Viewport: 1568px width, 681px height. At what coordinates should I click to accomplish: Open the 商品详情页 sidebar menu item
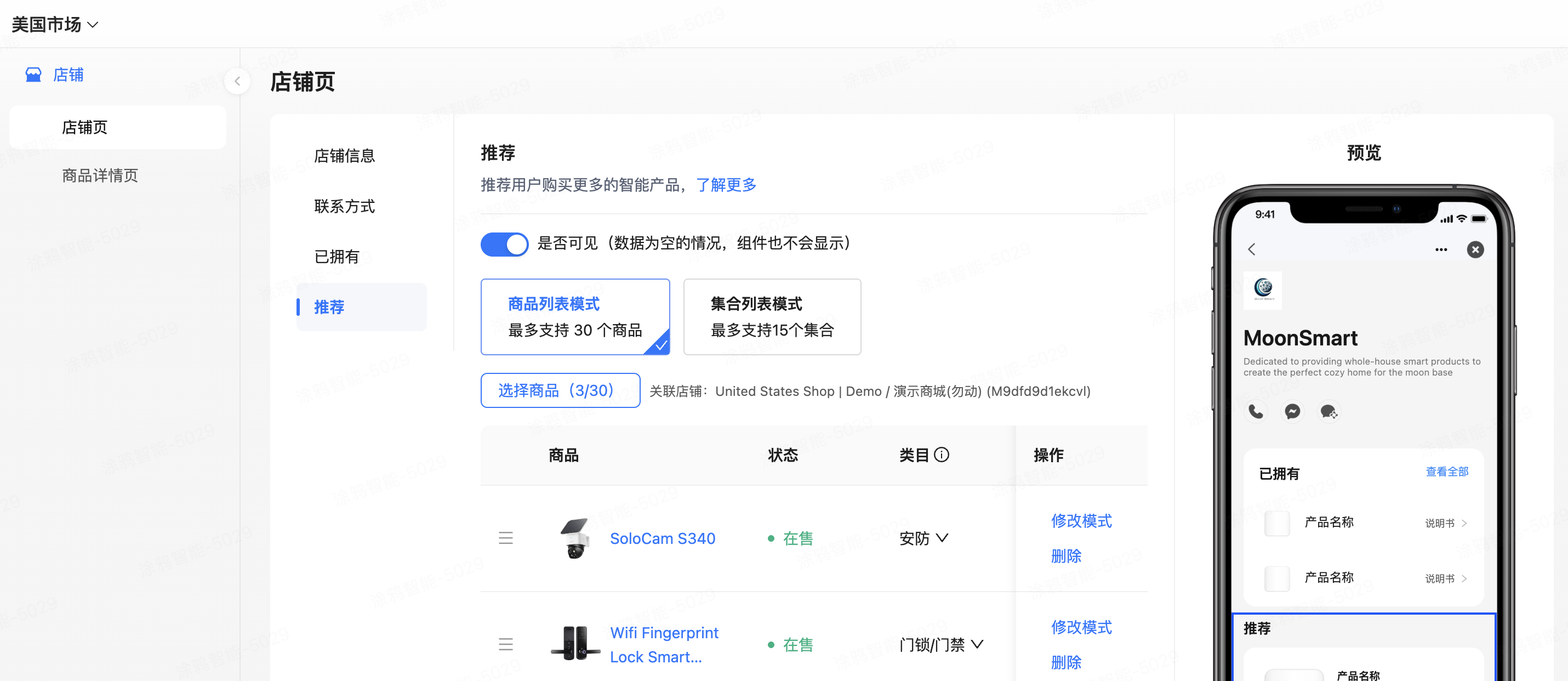[99, 175]
